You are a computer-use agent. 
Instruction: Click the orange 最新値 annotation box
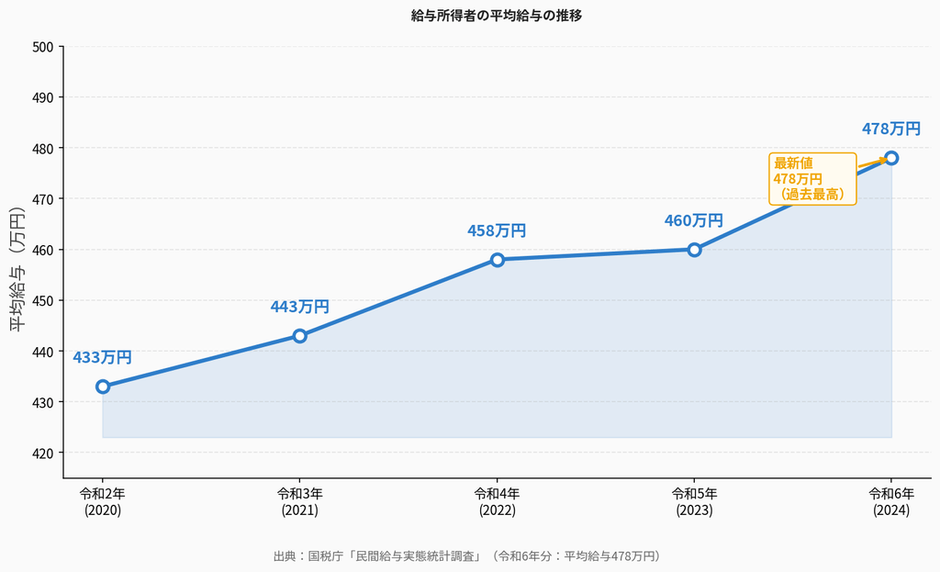point(812,179)
